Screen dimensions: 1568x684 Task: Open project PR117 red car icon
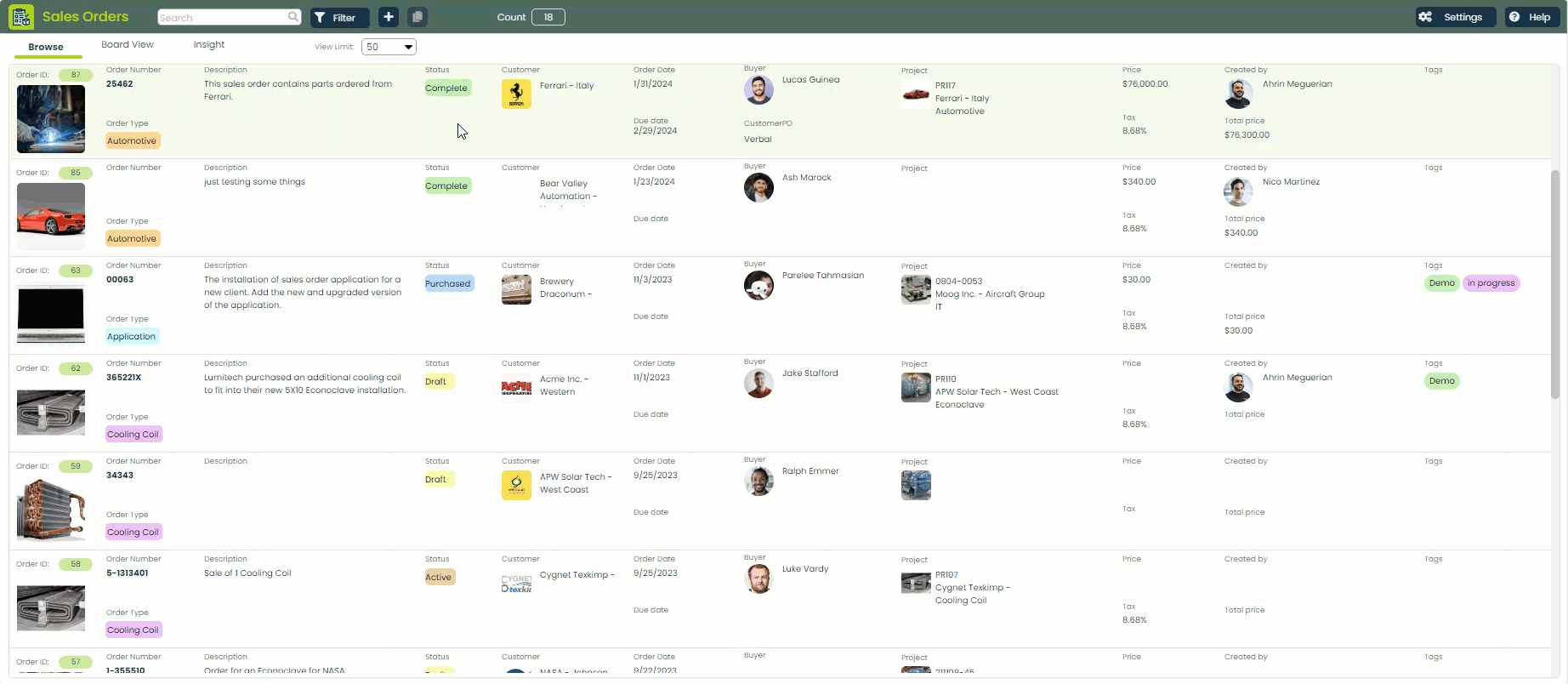pos(916,94)
